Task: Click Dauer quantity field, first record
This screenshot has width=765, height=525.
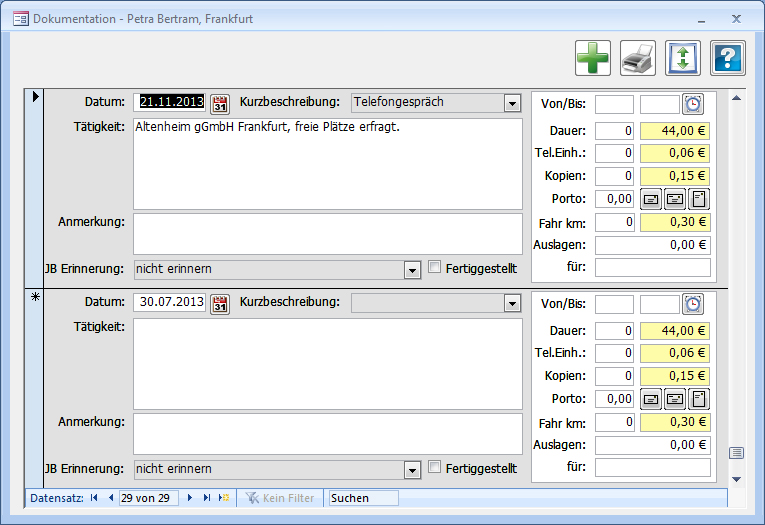Action: 614,131
